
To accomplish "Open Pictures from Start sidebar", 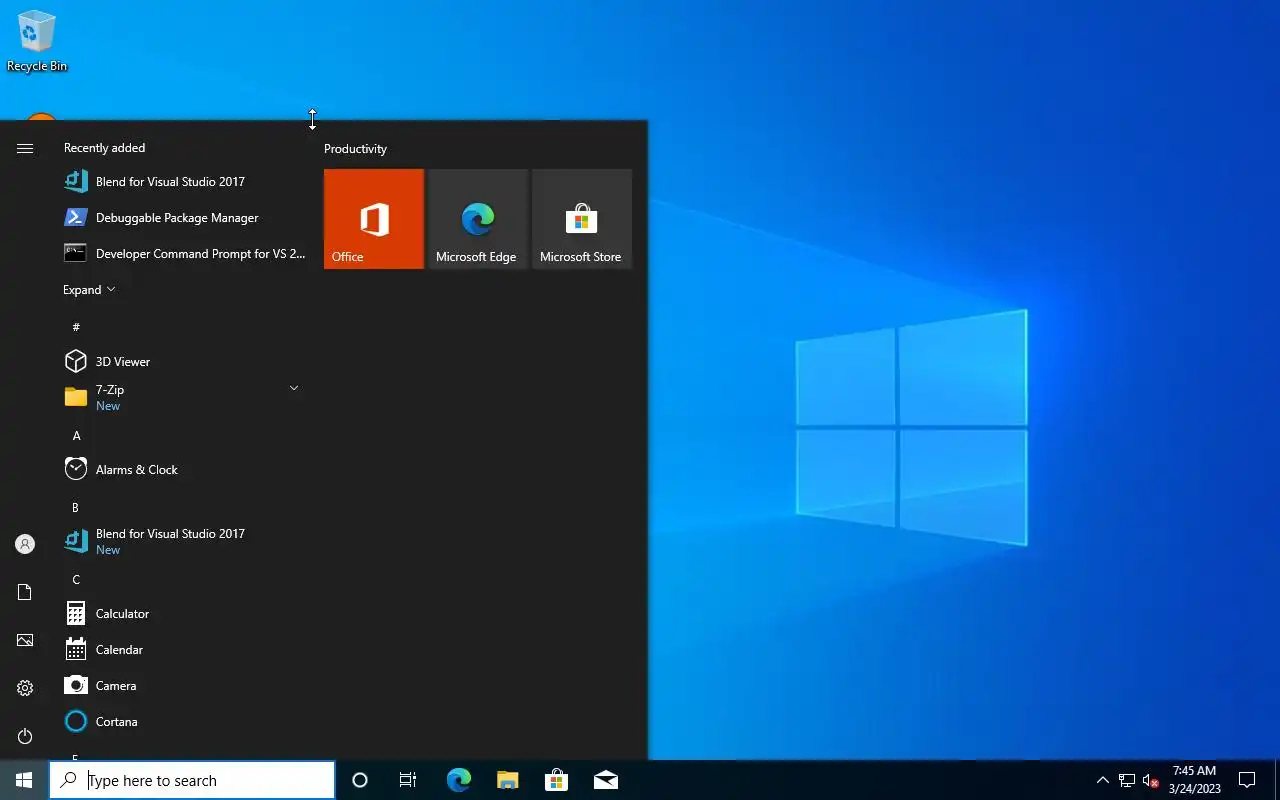I will (25, 640).
